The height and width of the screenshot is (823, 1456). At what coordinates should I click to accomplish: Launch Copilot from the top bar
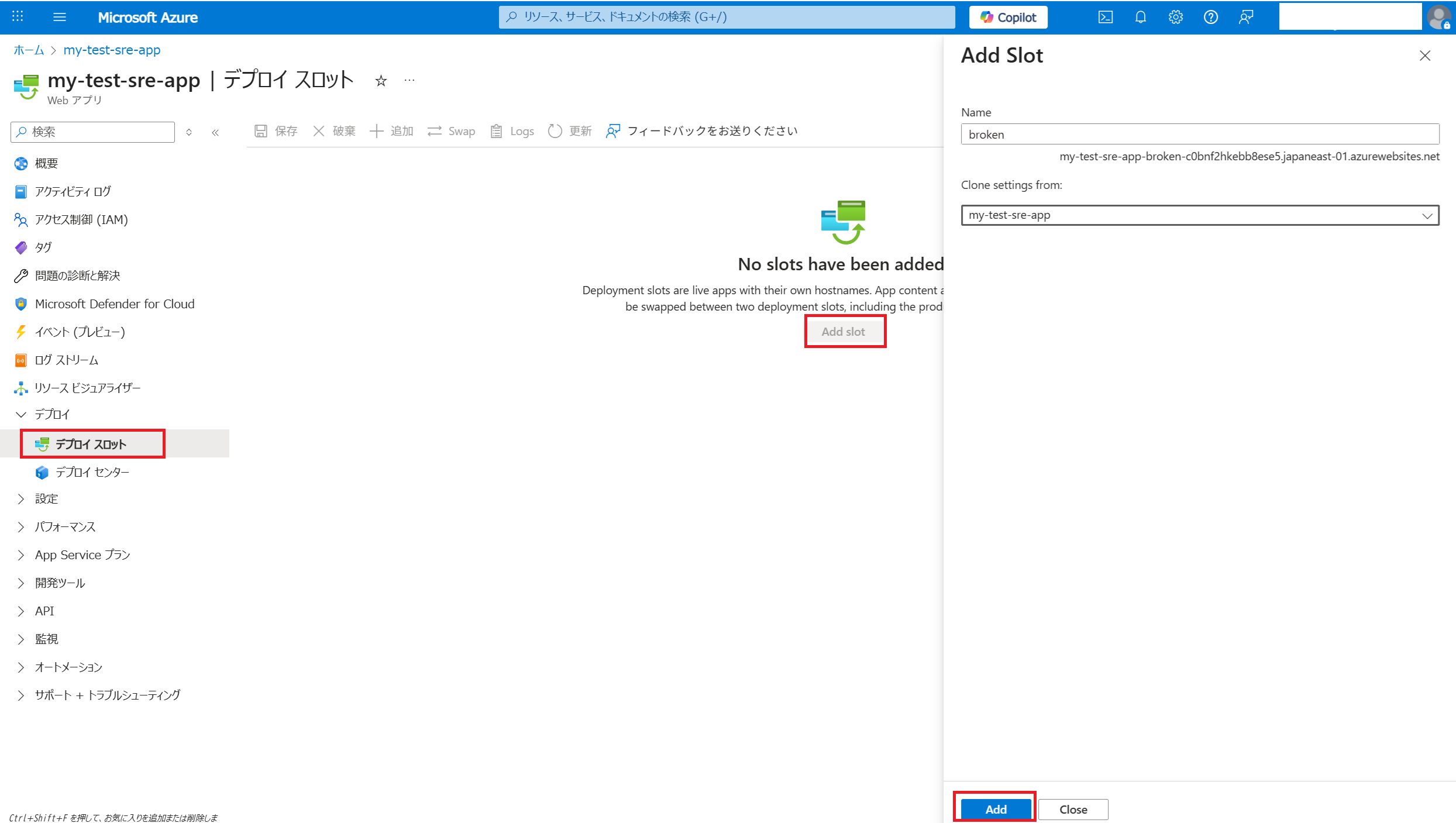1008,17
